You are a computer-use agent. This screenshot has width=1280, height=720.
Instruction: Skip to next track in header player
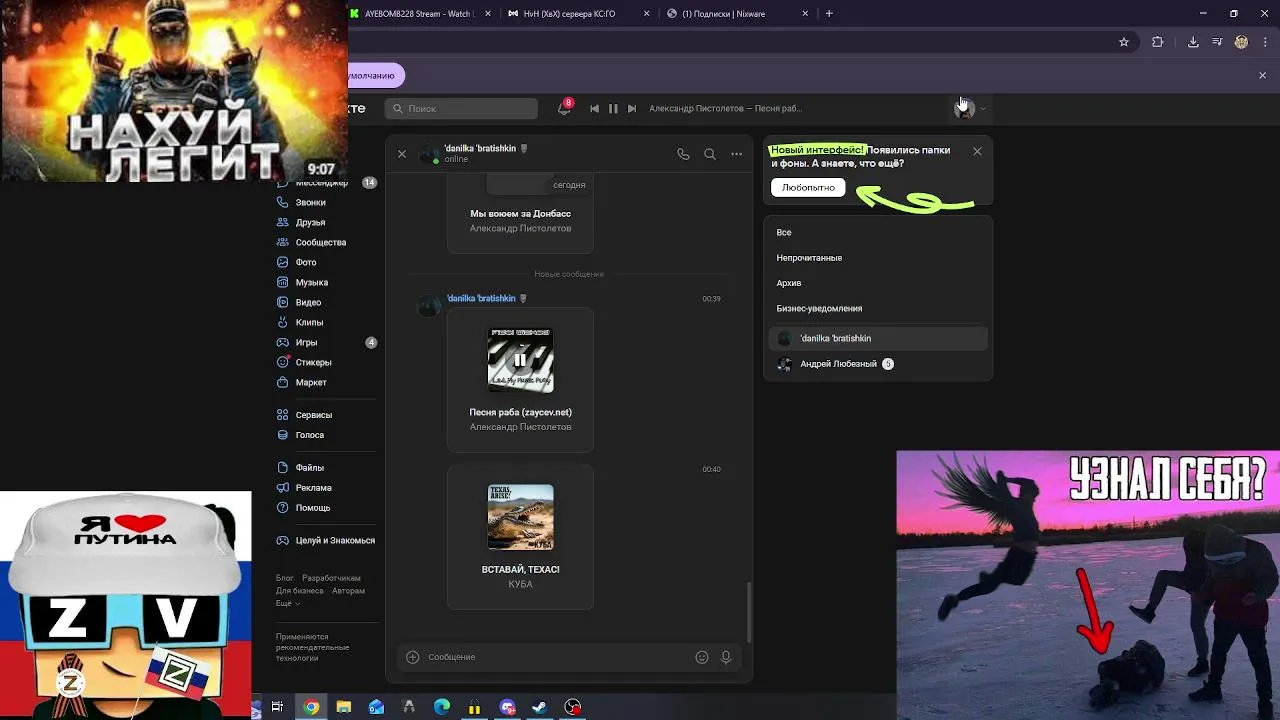click(632, 108)
